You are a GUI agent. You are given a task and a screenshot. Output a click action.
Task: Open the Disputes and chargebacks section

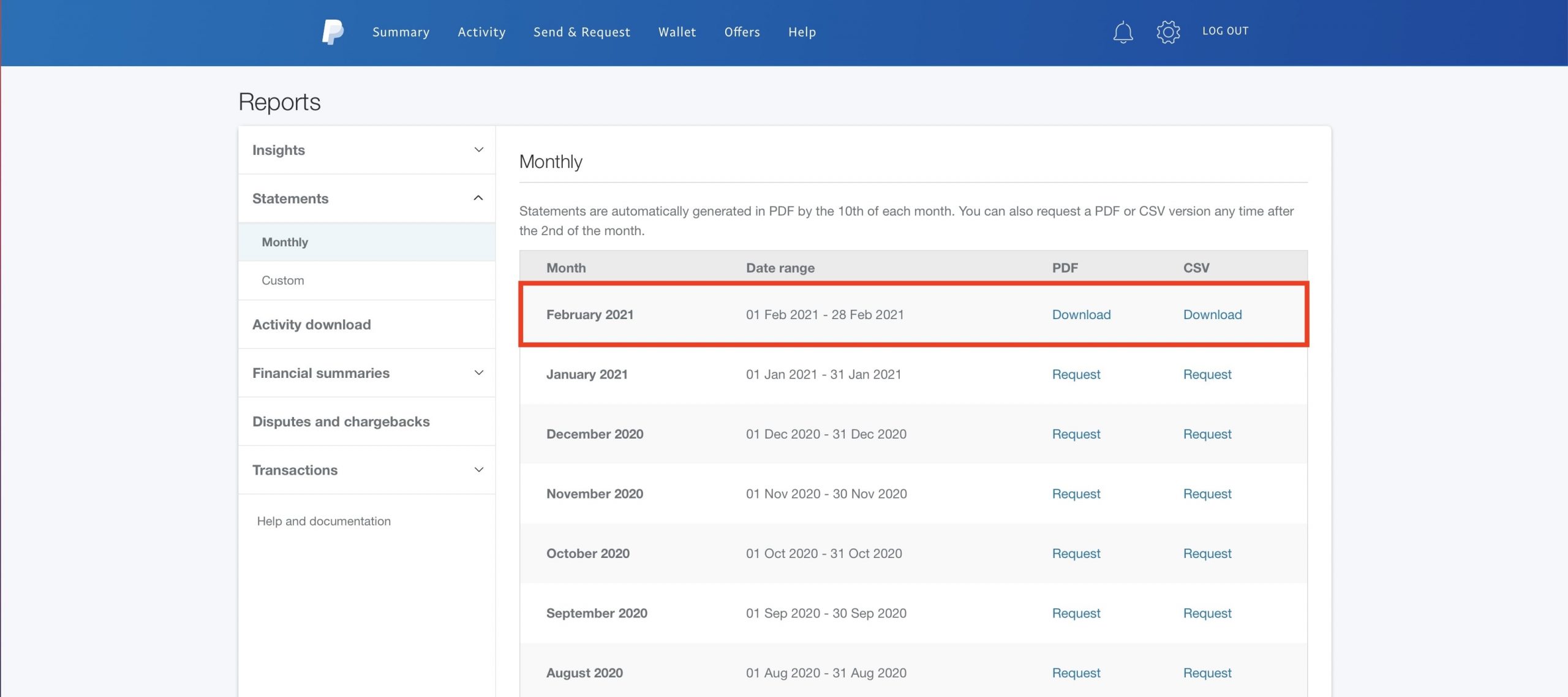(341, 421)
